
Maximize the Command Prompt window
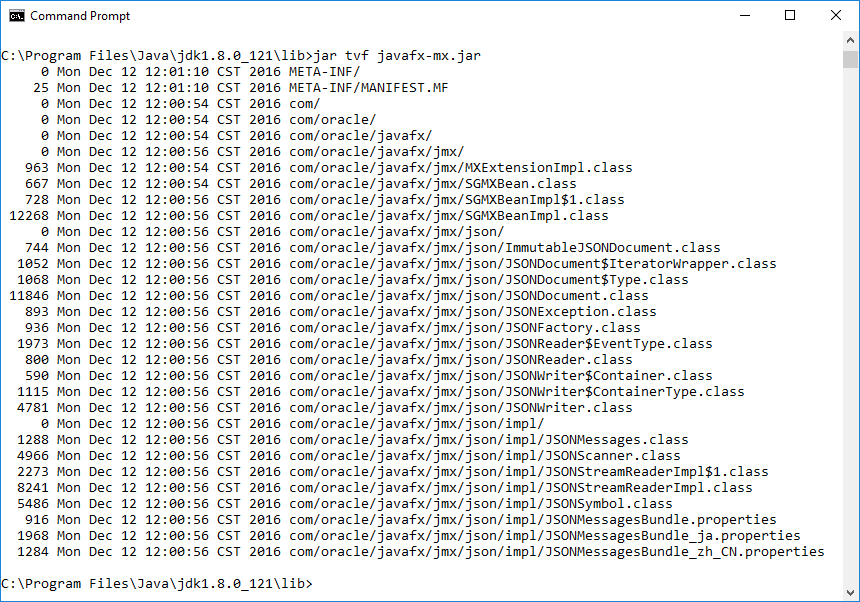[790, 16]
